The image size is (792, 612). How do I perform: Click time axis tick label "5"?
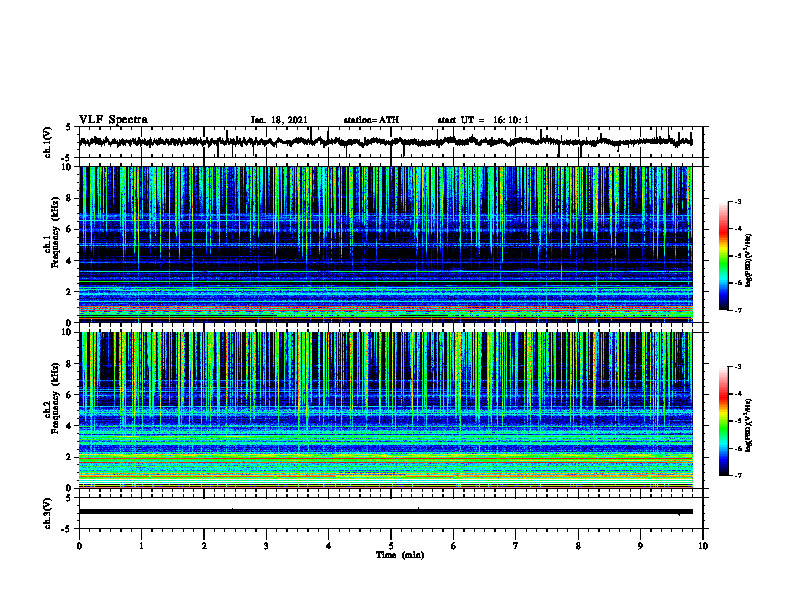coord(391,546)
